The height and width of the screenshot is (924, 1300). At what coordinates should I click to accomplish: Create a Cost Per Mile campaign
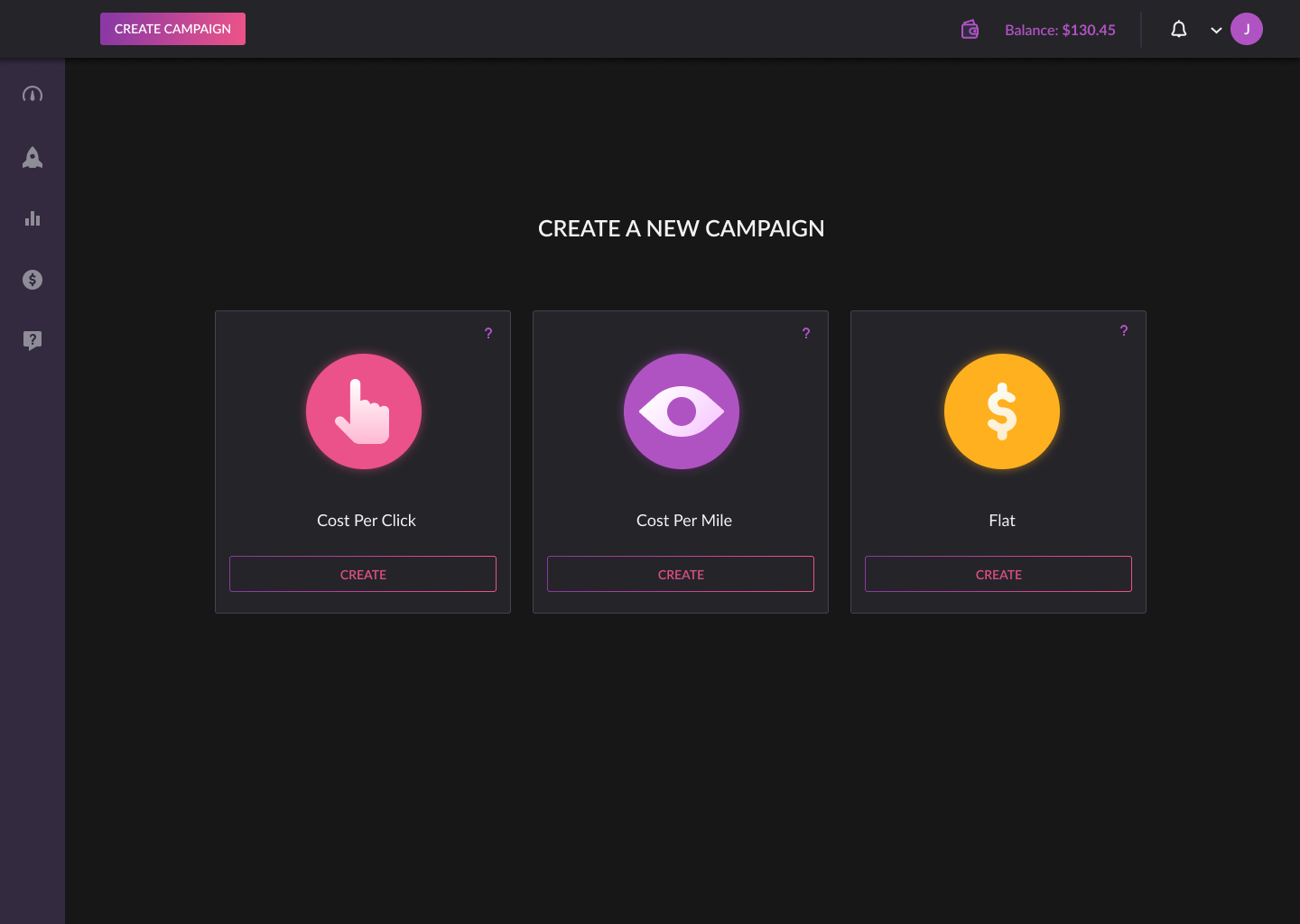pyautogui.click(x=681, y=574)
